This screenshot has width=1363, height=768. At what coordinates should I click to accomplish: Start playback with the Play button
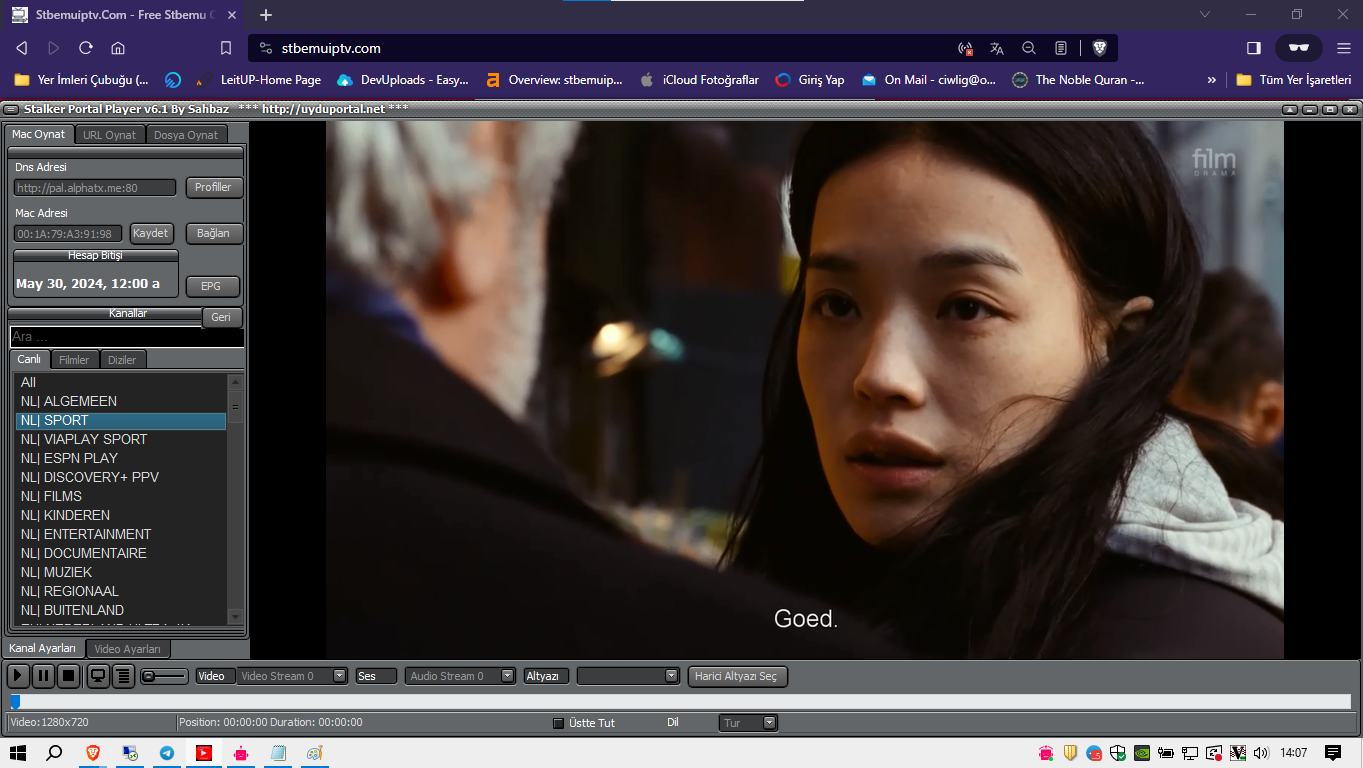click(18, 676)
